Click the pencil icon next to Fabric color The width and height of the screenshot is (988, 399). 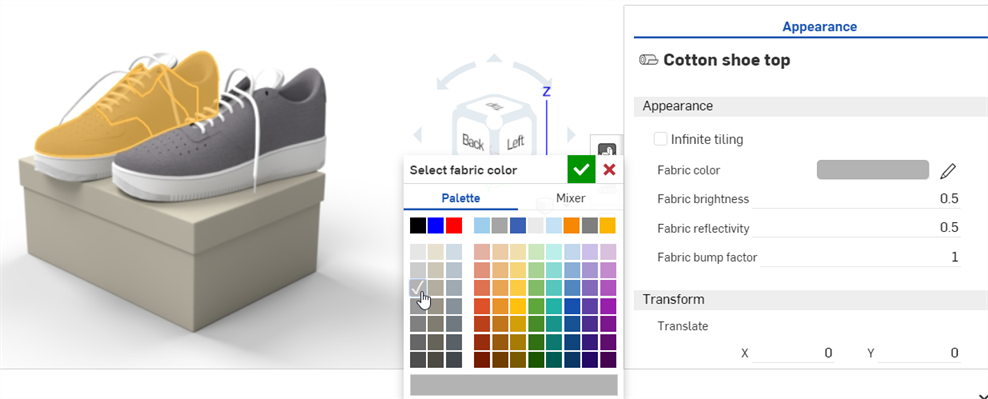948,170
